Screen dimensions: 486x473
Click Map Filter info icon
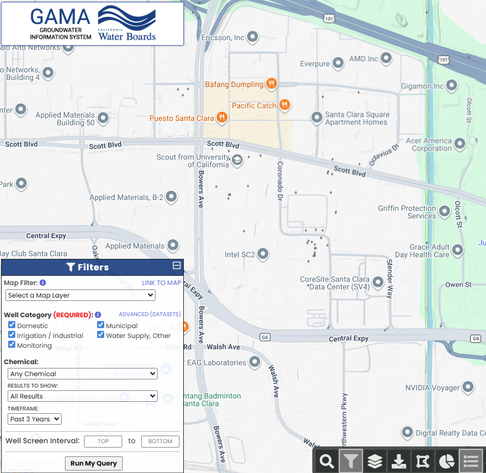43,283
